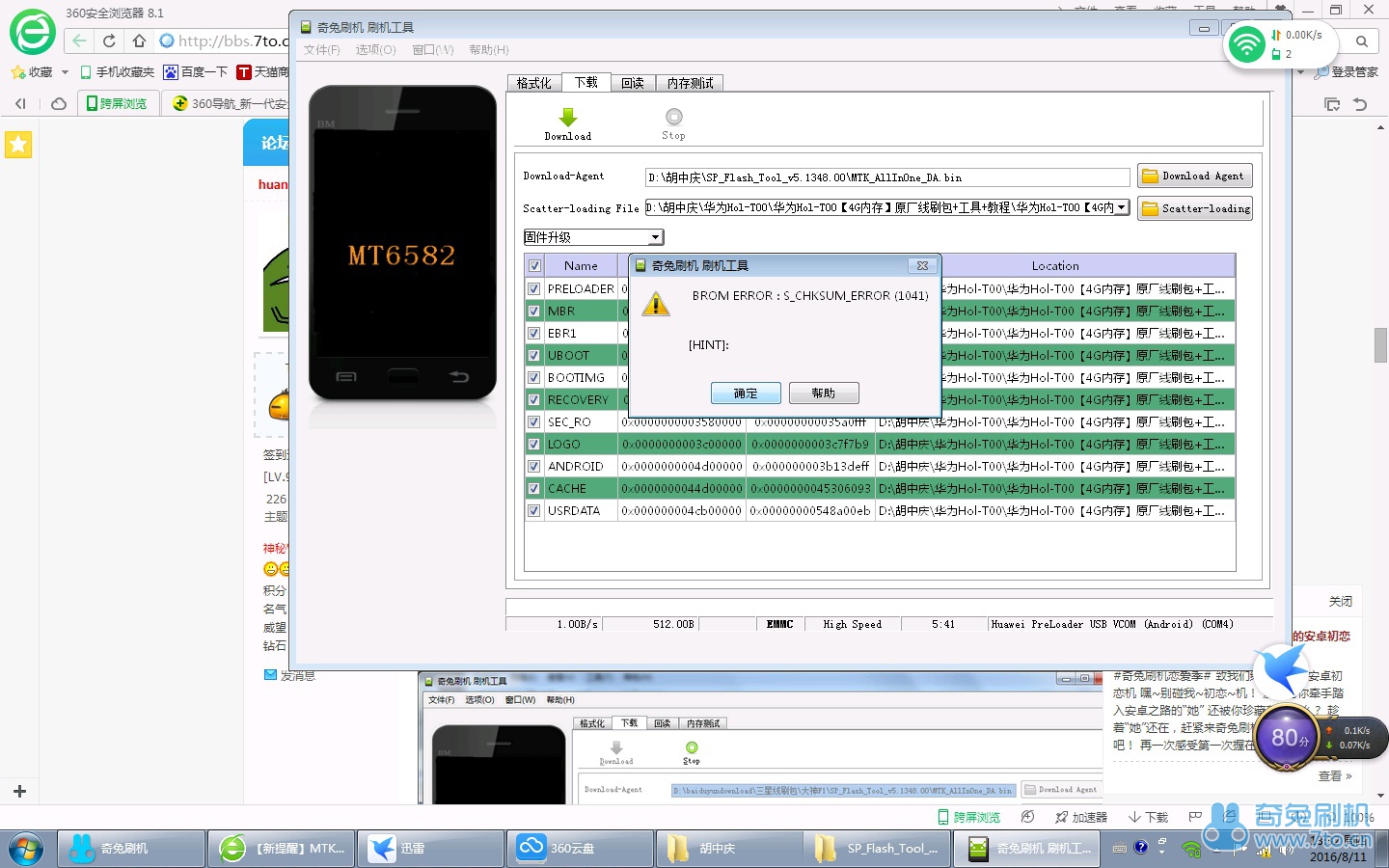The height and width of the screenshot is (868, 1389).
Task: Open the 选项(O) menu
Action: tap(375, 50)
